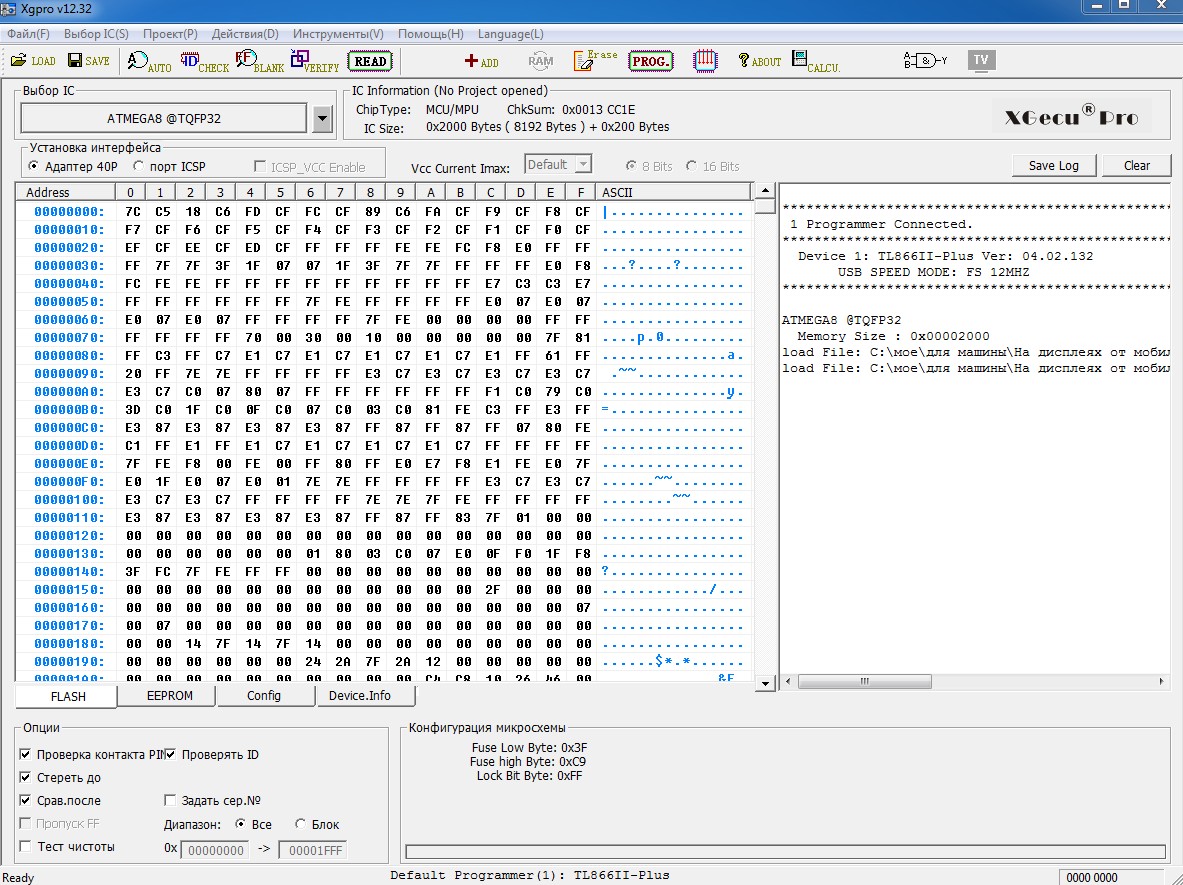Run AUTO chip detection icon
Viewport: 1183px width, 885px height.
[x=149, y=62]
